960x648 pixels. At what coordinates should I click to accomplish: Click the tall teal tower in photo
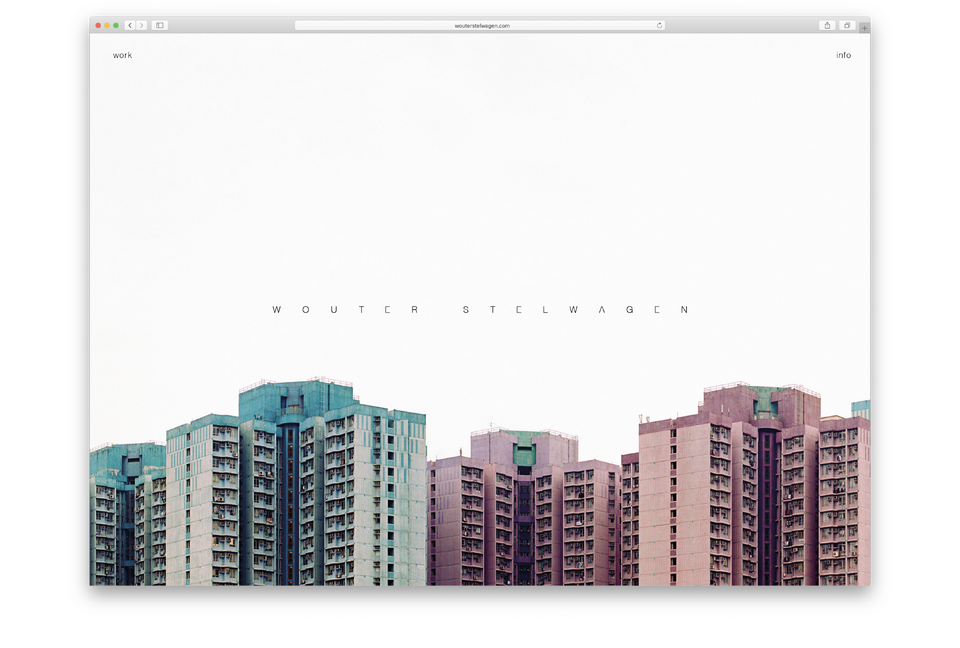coord(290,480)
